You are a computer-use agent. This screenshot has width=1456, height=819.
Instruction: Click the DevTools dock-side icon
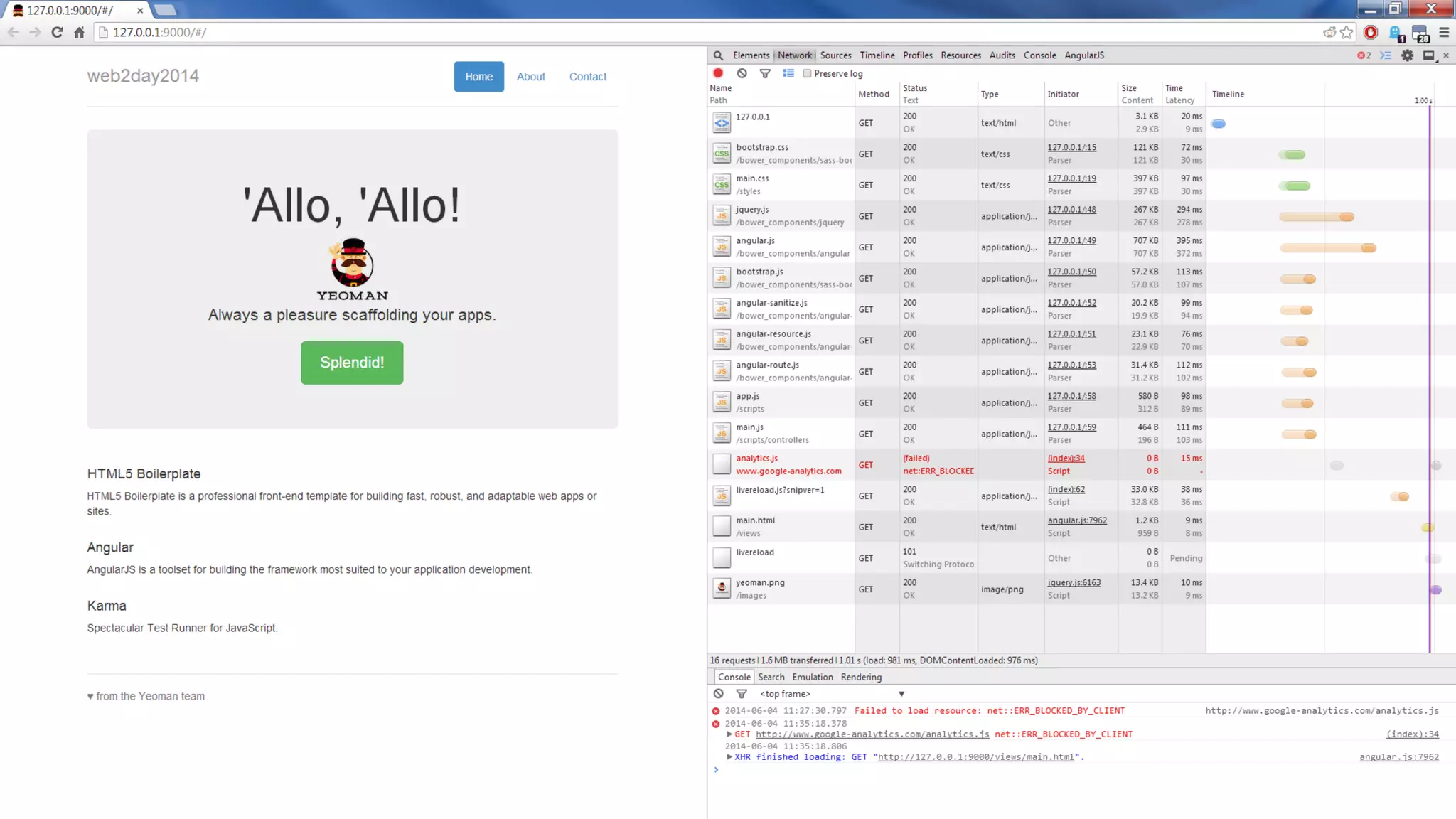tap(1428, 55)
